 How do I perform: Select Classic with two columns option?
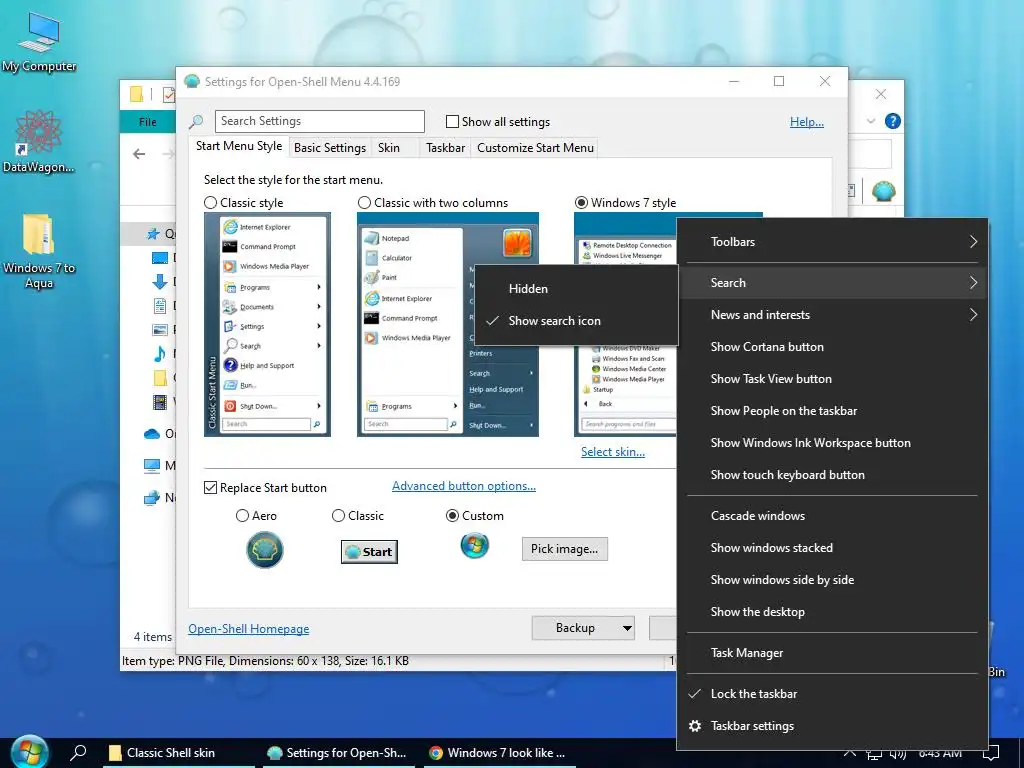pos(364,203)
